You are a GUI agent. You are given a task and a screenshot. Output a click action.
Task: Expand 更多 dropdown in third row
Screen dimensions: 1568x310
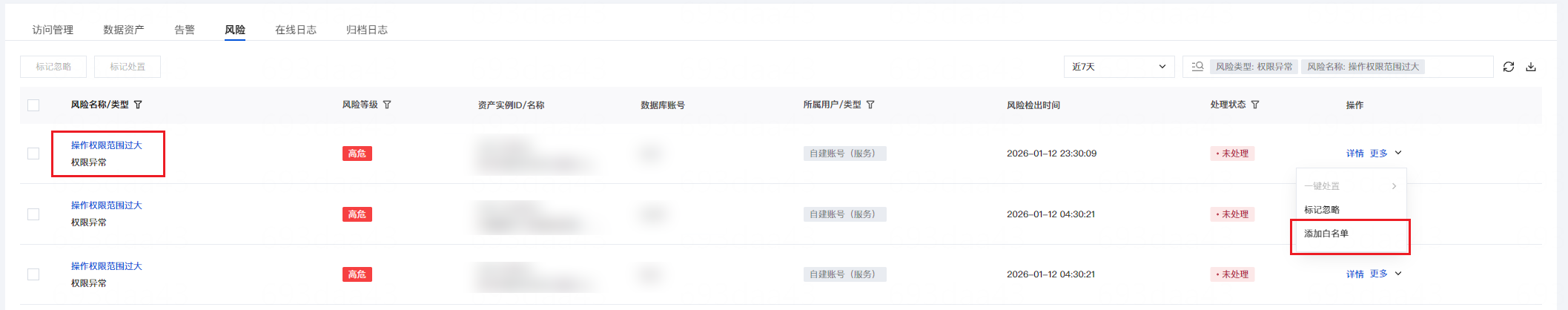pos(1385,274)
